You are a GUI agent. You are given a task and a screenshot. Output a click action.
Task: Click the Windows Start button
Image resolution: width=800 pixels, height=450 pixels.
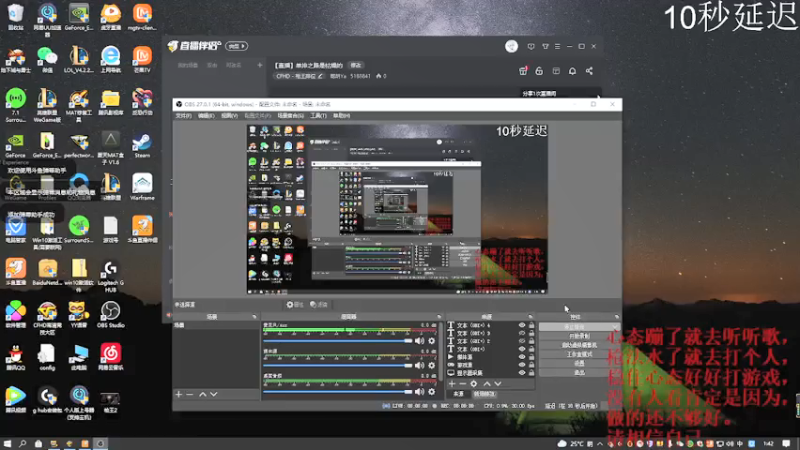point(7,444)
